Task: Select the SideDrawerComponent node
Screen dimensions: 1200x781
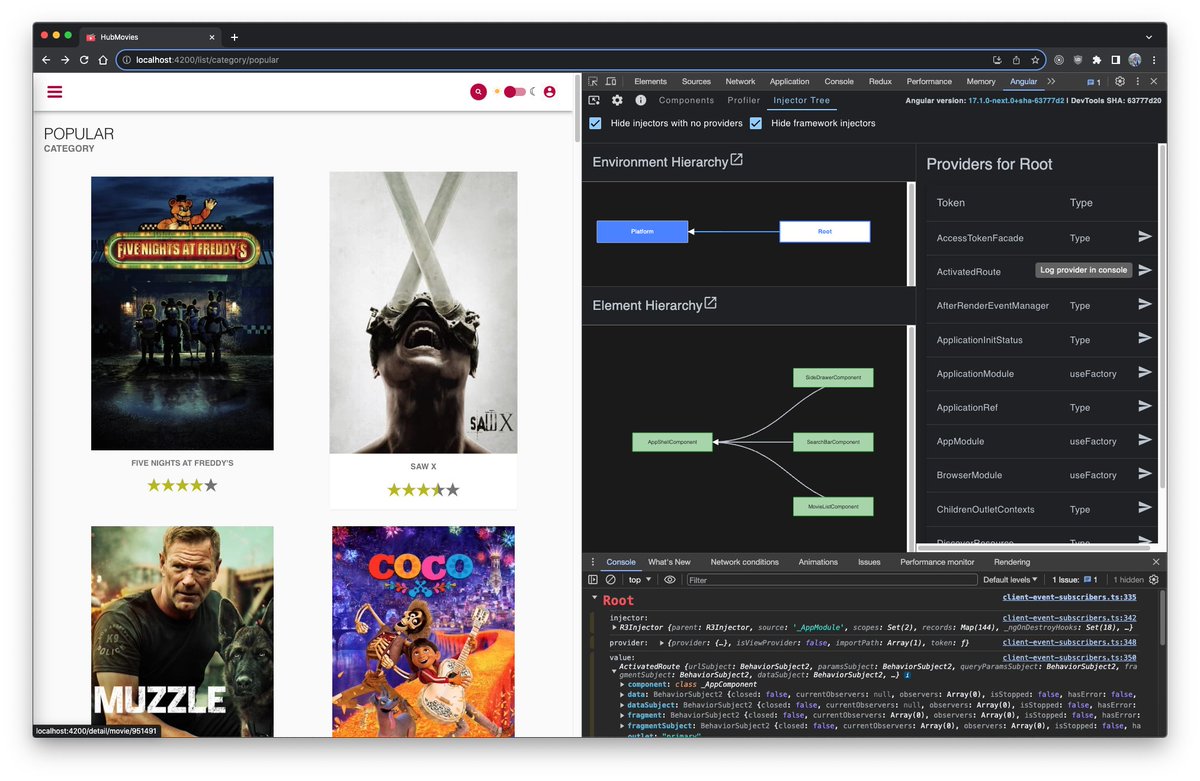Action: pos(833,378)
